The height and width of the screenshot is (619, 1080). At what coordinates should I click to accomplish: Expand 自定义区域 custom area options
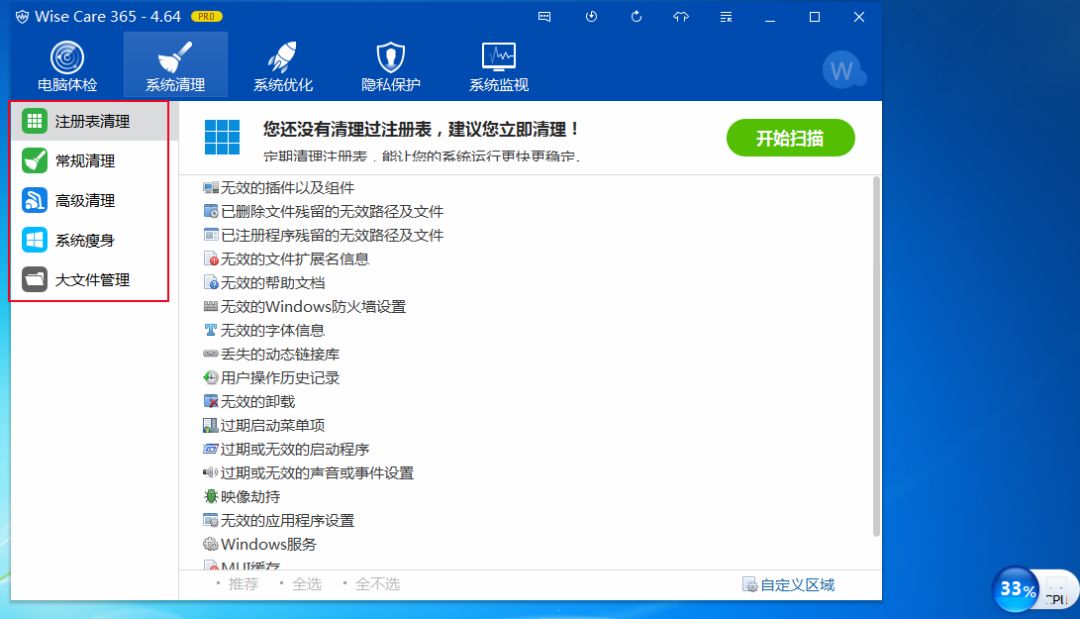pos(796,583)
